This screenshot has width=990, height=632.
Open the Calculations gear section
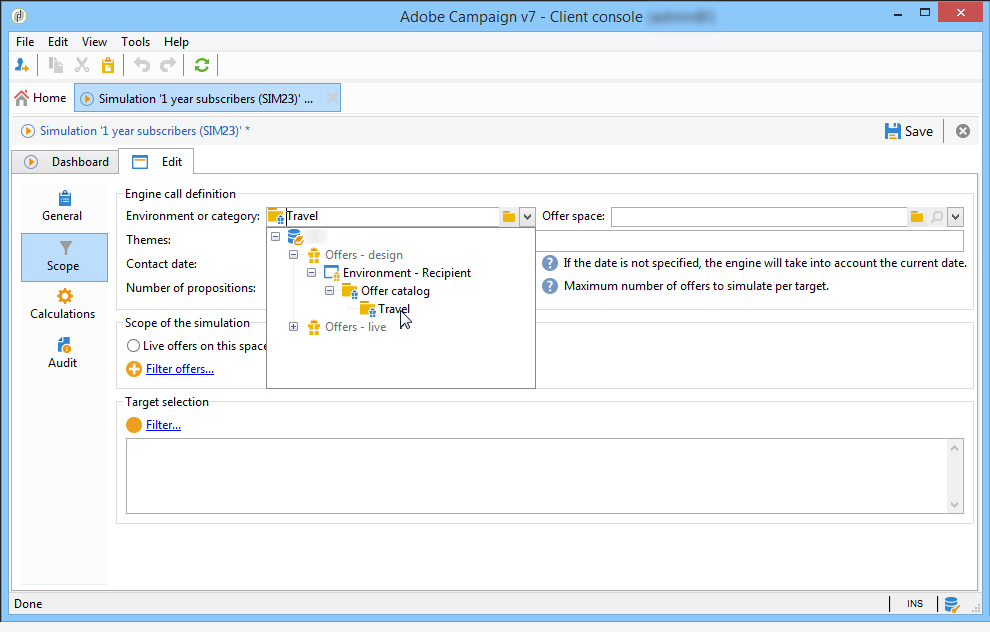click(63, 304)
